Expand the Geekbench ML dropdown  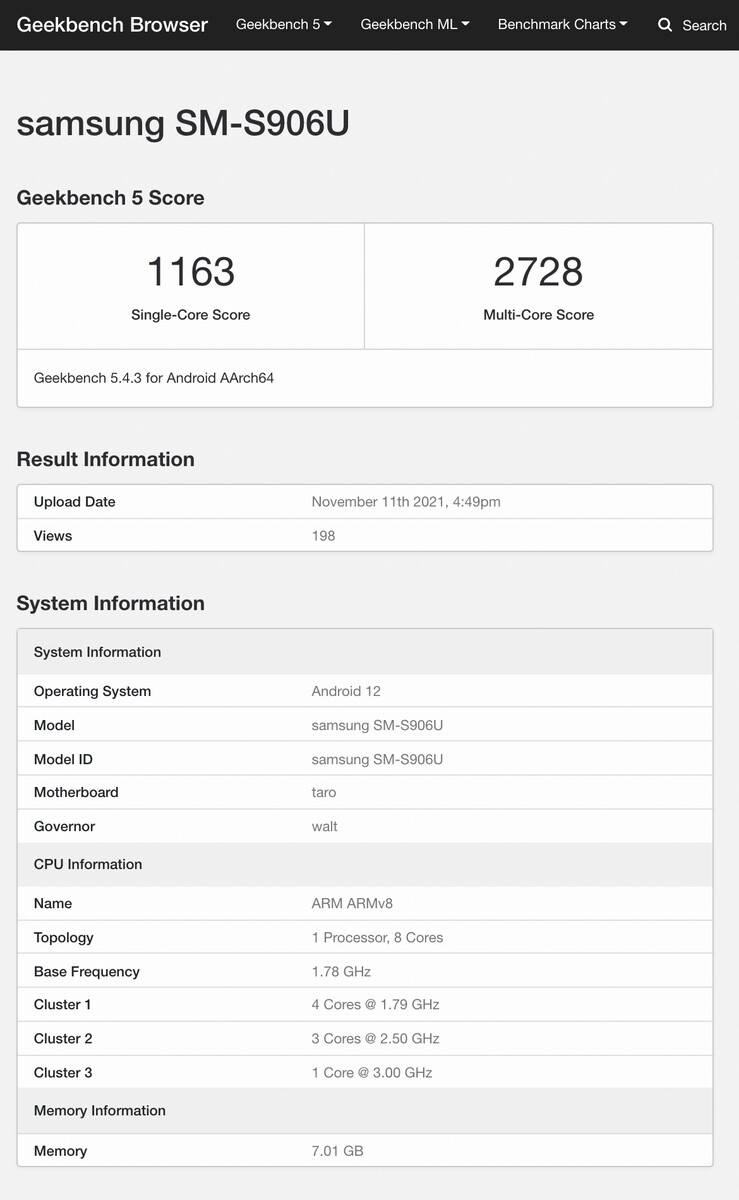coord(414,24)
